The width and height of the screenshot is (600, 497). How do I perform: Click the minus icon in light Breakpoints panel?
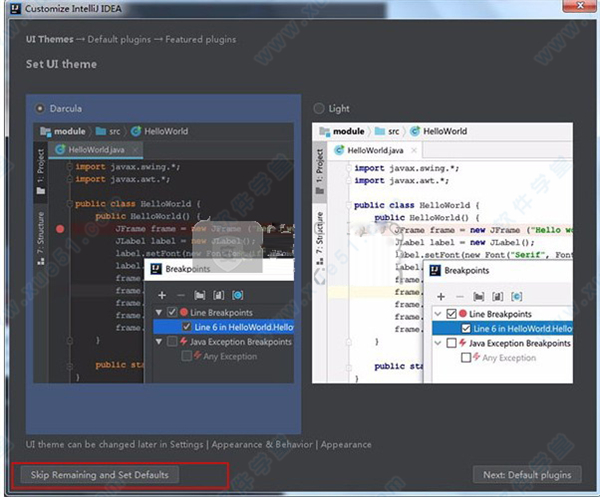click(x=458, y=296)
